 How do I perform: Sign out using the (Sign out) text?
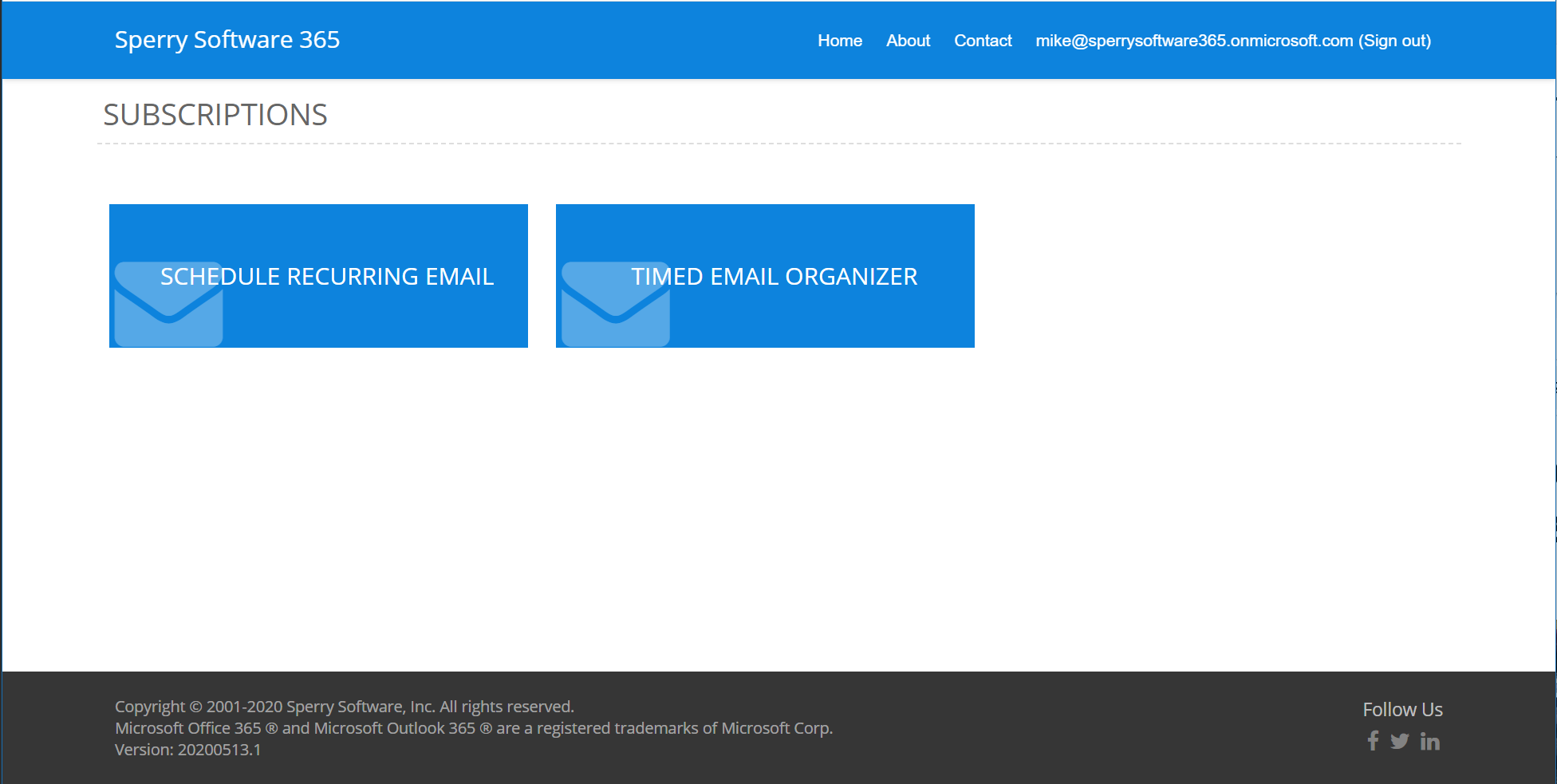[1395, 41]
